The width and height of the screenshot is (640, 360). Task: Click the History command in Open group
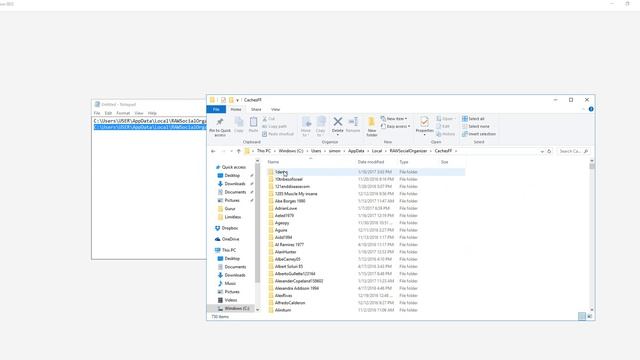pos(445,134)
